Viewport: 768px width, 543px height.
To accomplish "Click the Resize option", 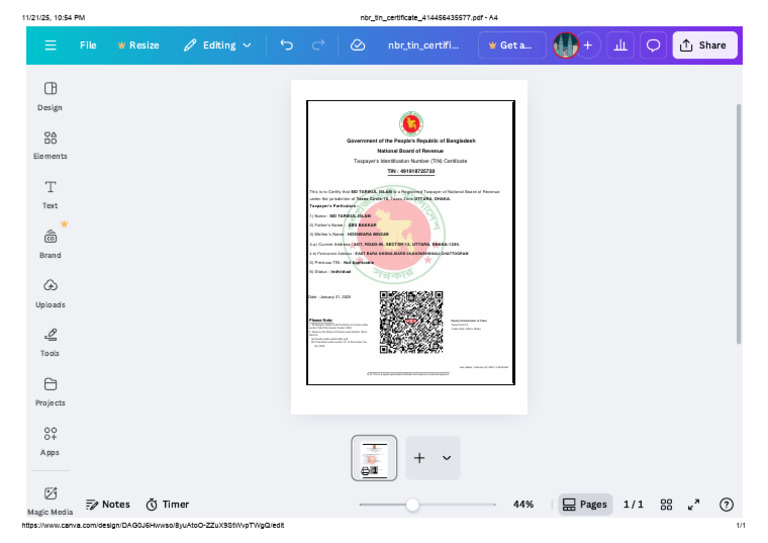I will [139, 46].
